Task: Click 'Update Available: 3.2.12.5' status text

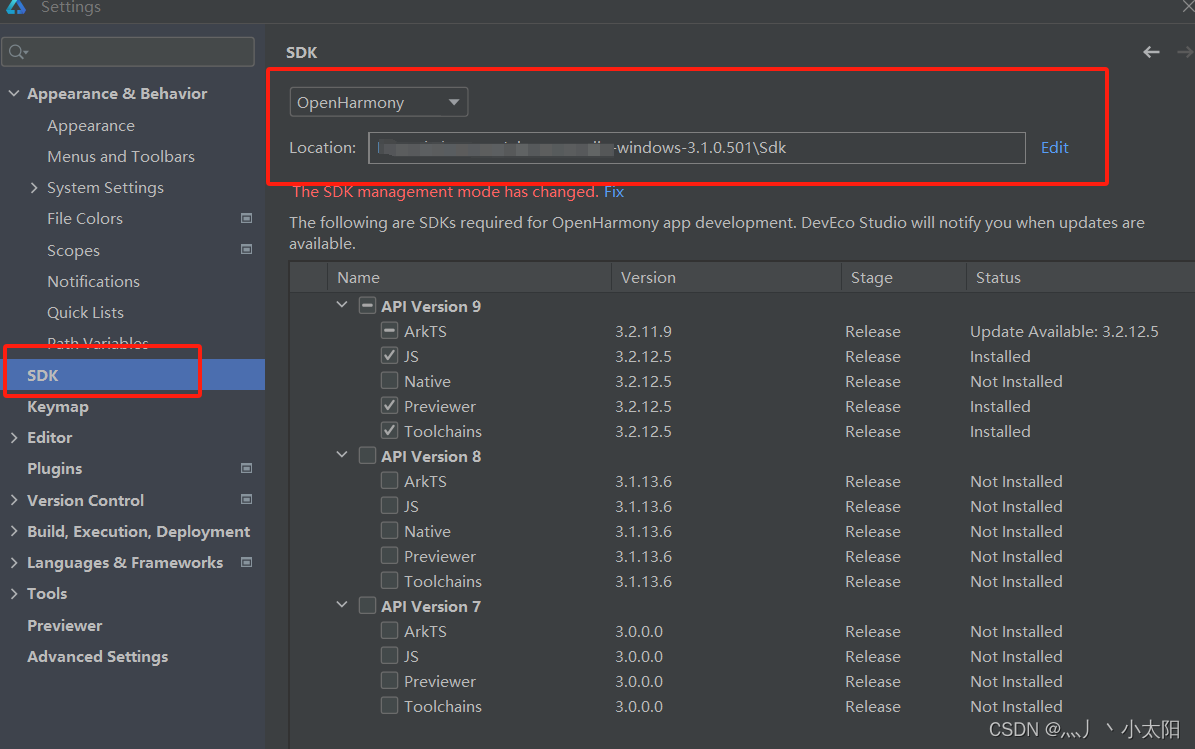Action: [x=1064, y=331]
